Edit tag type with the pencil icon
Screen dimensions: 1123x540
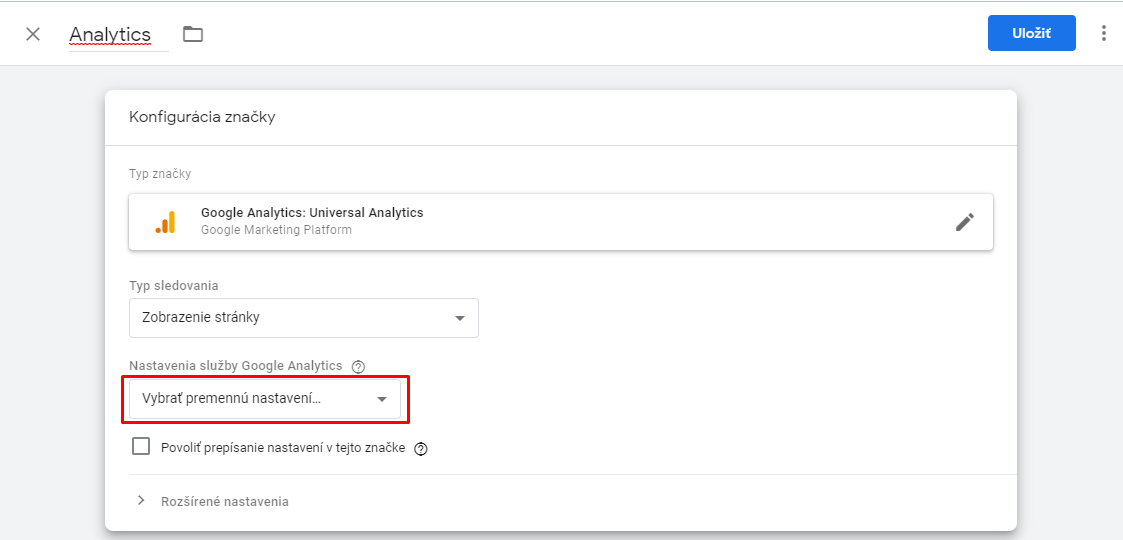click(965, 222)
